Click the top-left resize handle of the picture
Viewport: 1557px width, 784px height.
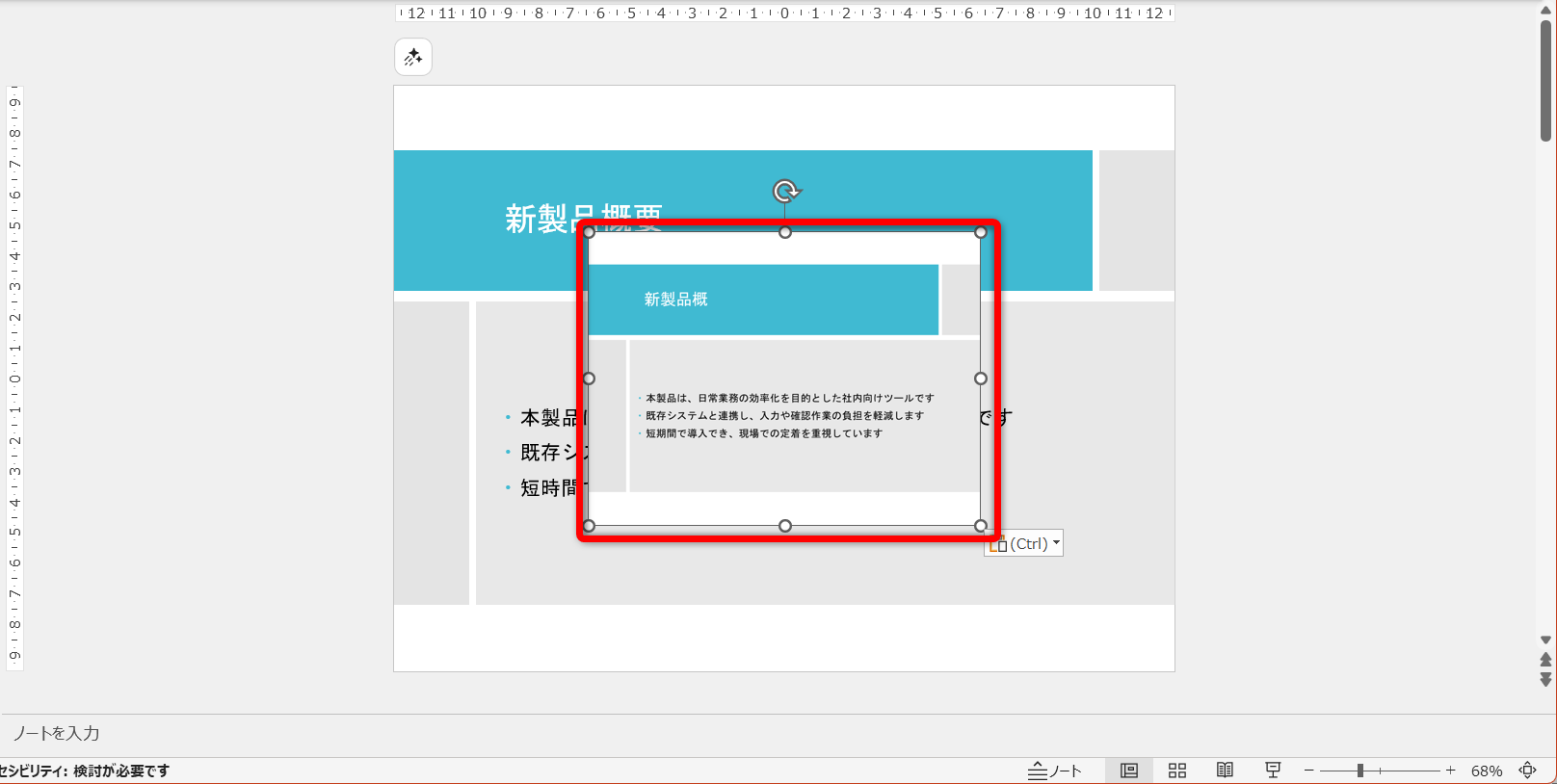589,232
